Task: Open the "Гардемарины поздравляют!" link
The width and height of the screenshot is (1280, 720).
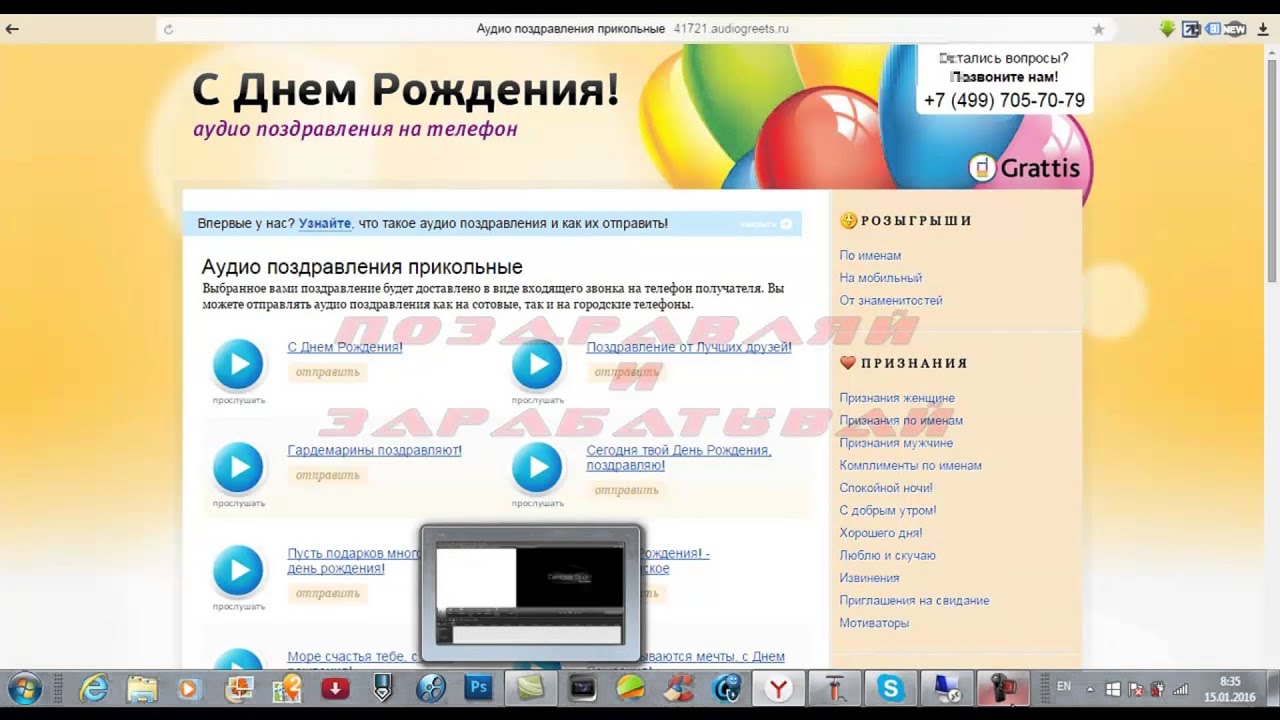Action: tap(375, 450)
